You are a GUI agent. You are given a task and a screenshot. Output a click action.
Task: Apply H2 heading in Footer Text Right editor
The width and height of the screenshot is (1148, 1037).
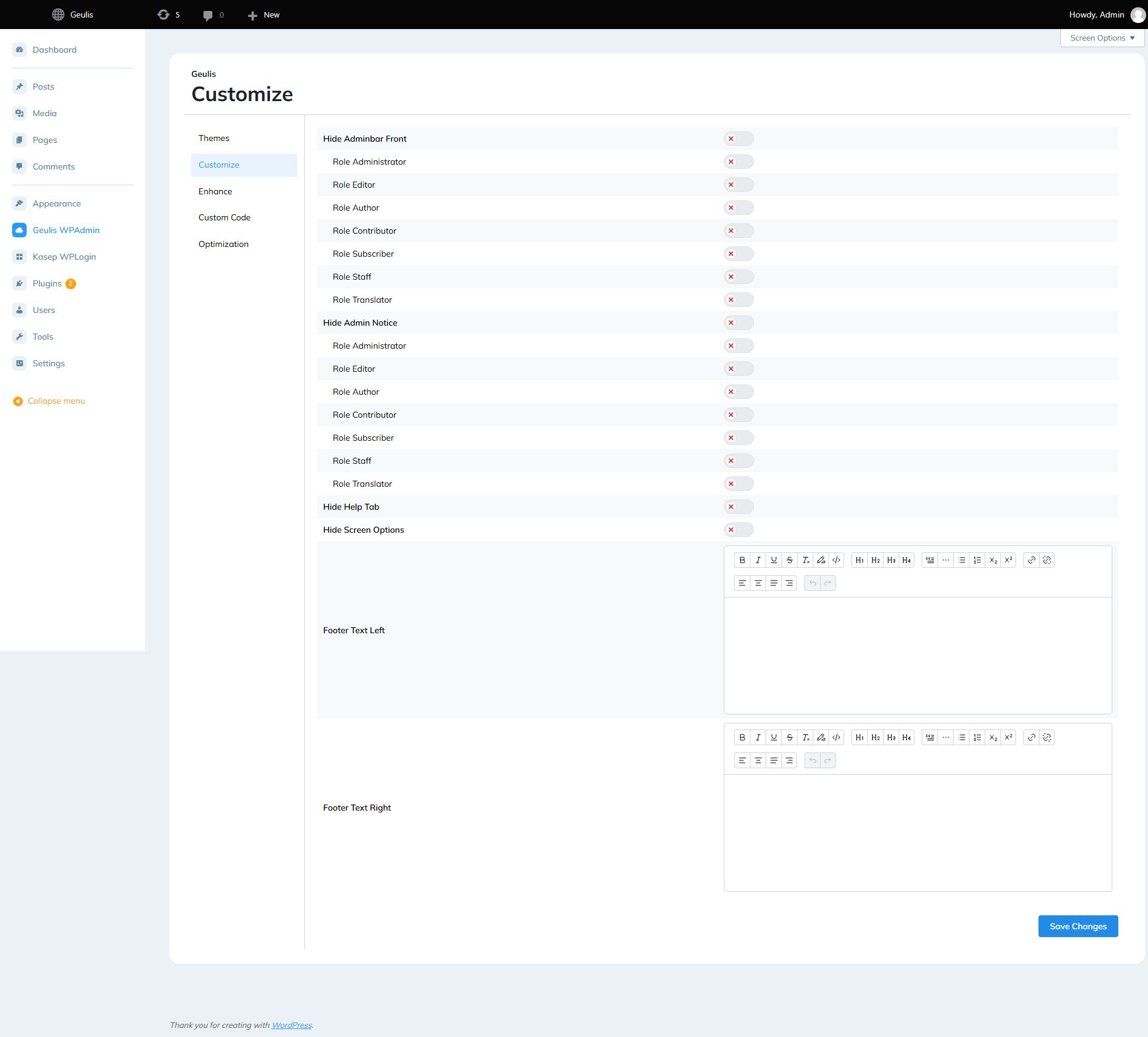point(875,737)
